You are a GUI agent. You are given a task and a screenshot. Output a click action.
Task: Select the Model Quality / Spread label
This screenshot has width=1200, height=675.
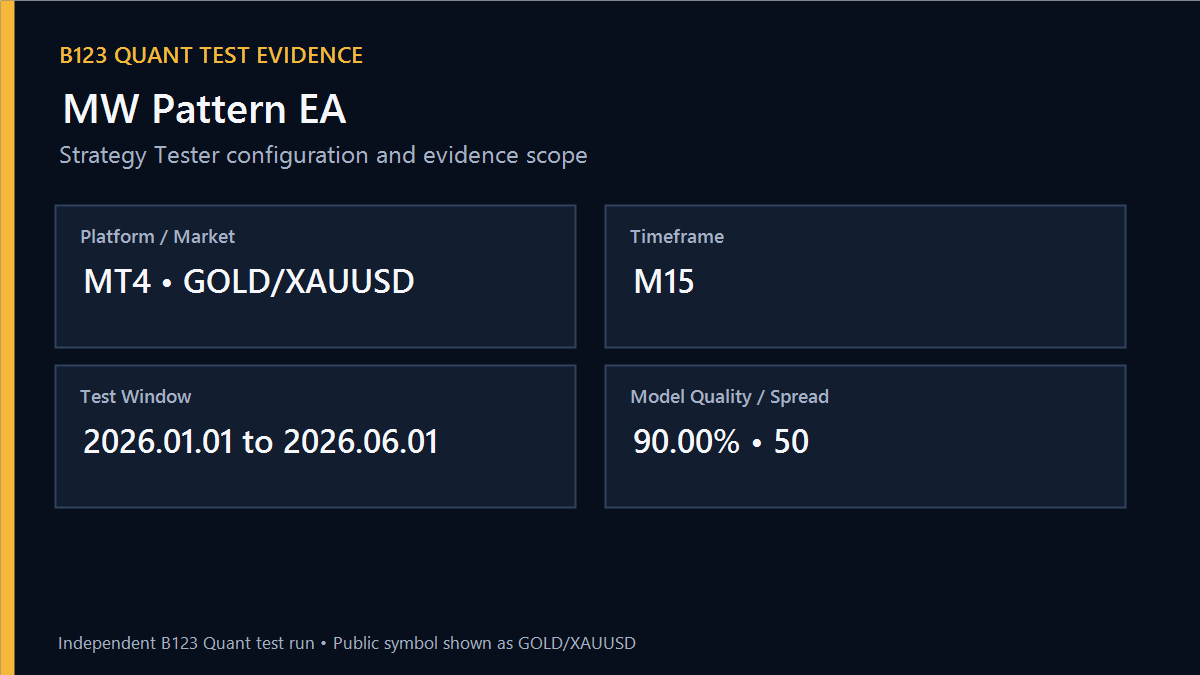click(730, 397)
